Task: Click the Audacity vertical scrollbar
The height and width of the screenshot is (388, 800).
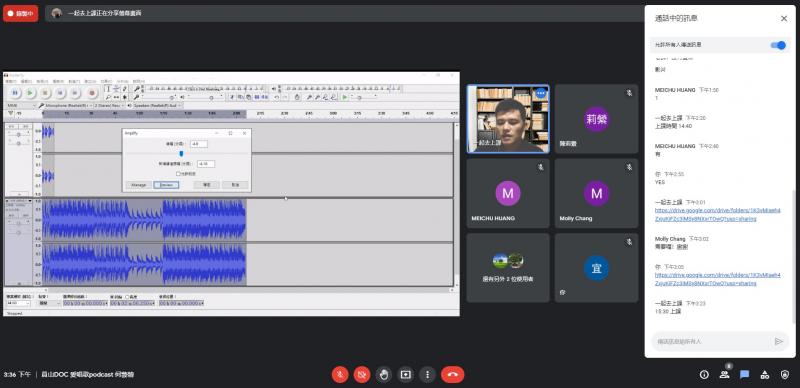Action: point(456,204)
